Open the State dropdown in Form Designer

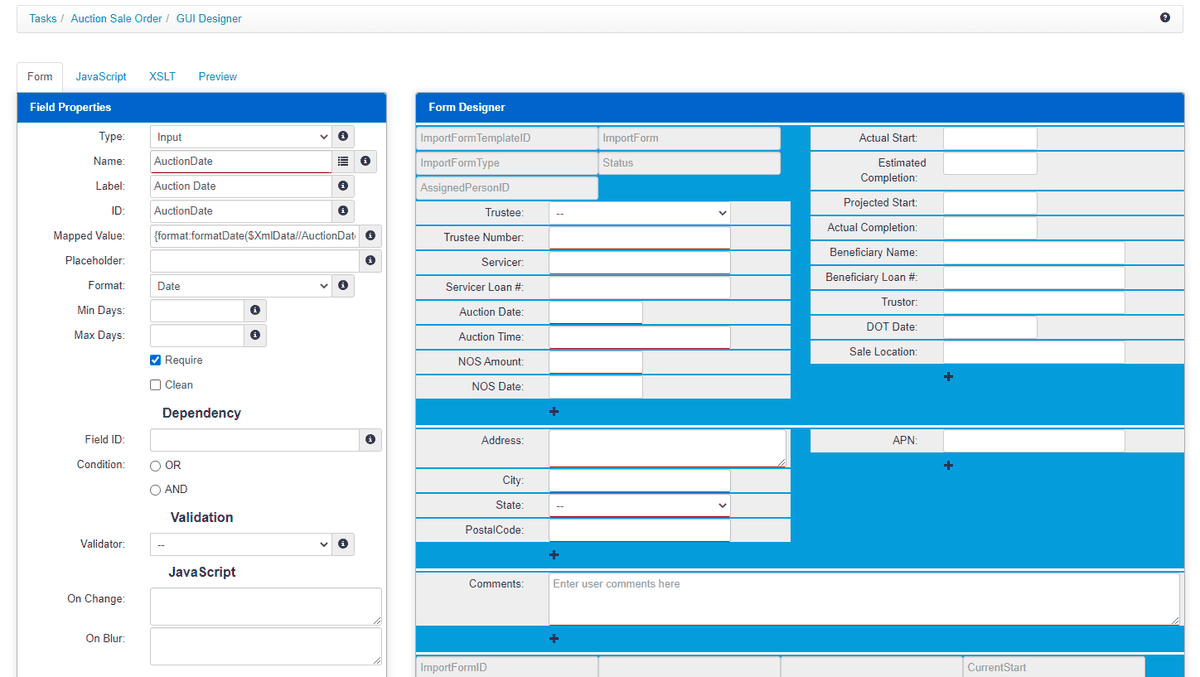[x=640, y=505]
